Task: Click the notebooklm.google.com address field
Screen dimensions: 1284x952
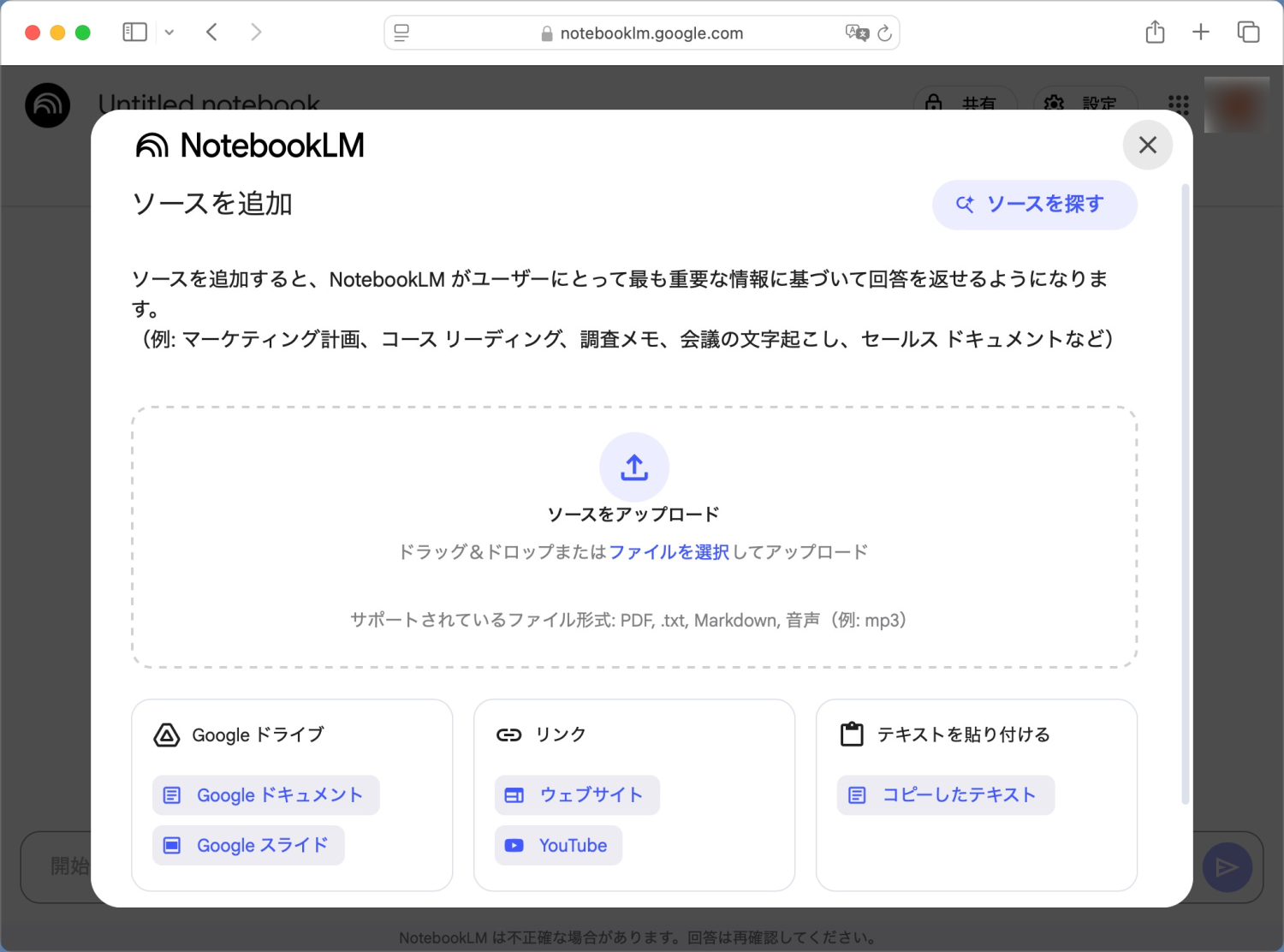Action: [651, 33]
